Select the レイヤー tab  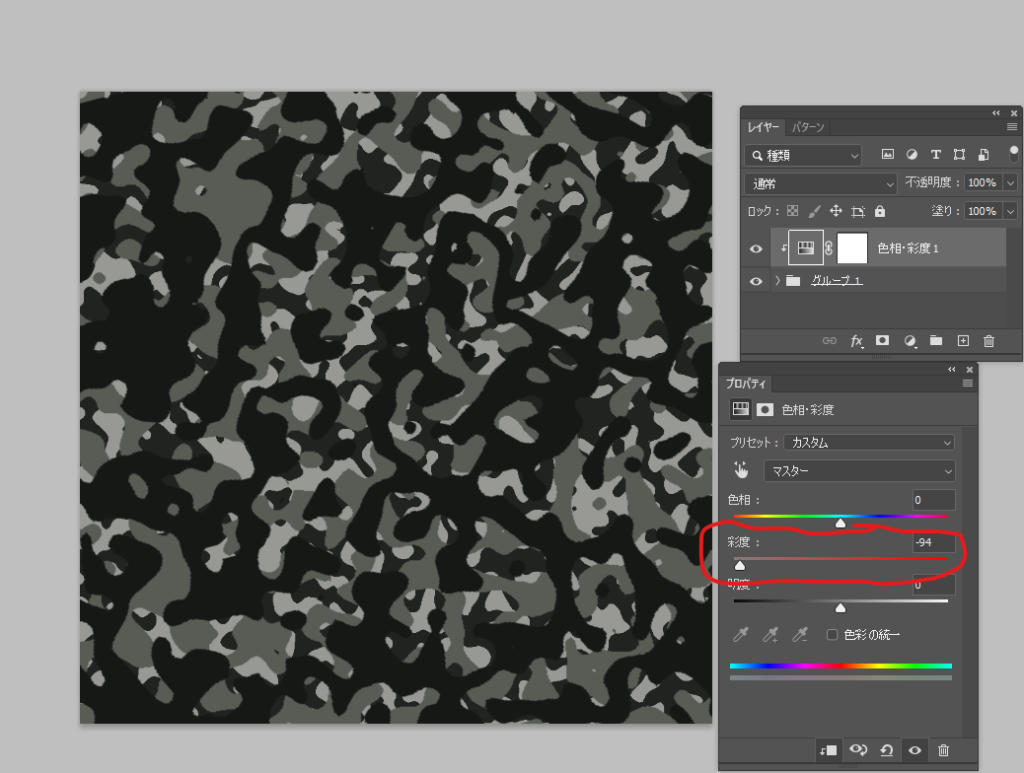763,127
